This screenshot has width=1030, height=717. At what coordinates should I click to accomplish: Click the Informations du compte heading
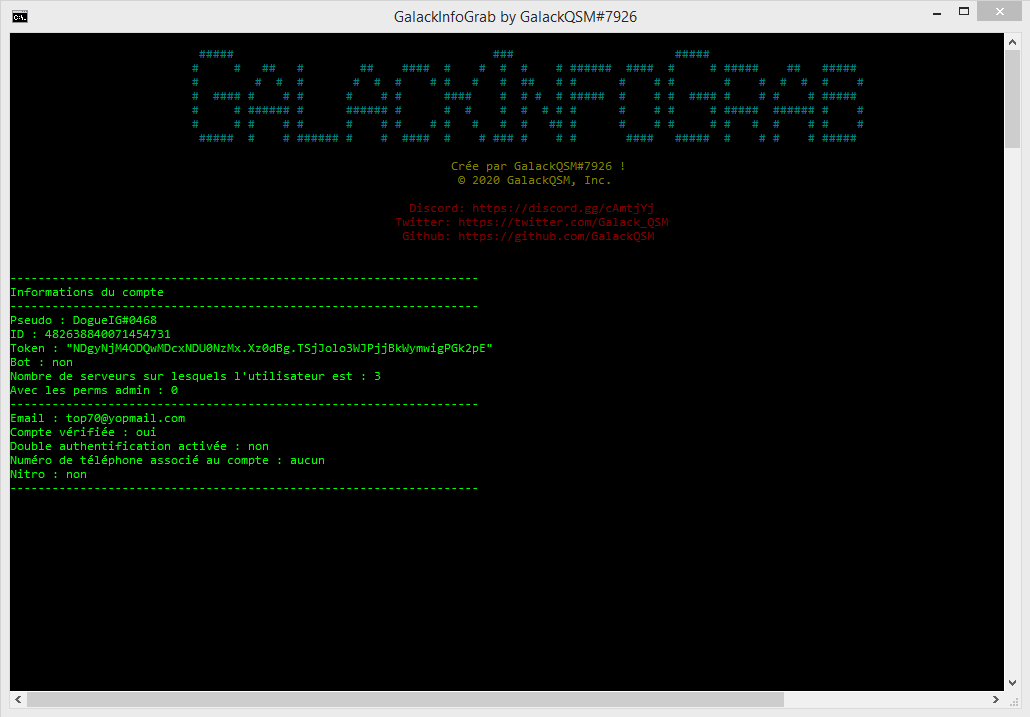(87, 292)
